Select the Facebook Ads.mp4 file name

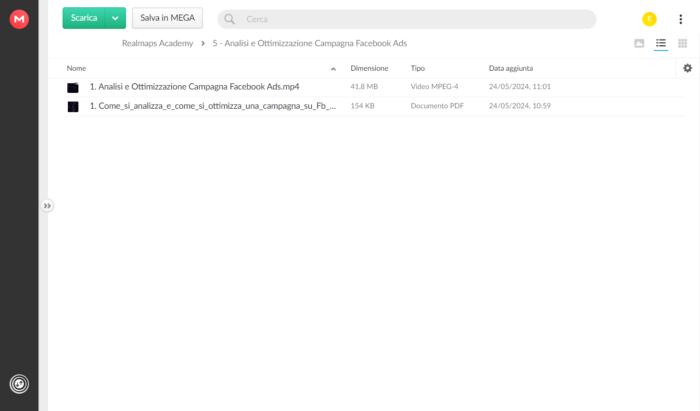tap(194, 87)
